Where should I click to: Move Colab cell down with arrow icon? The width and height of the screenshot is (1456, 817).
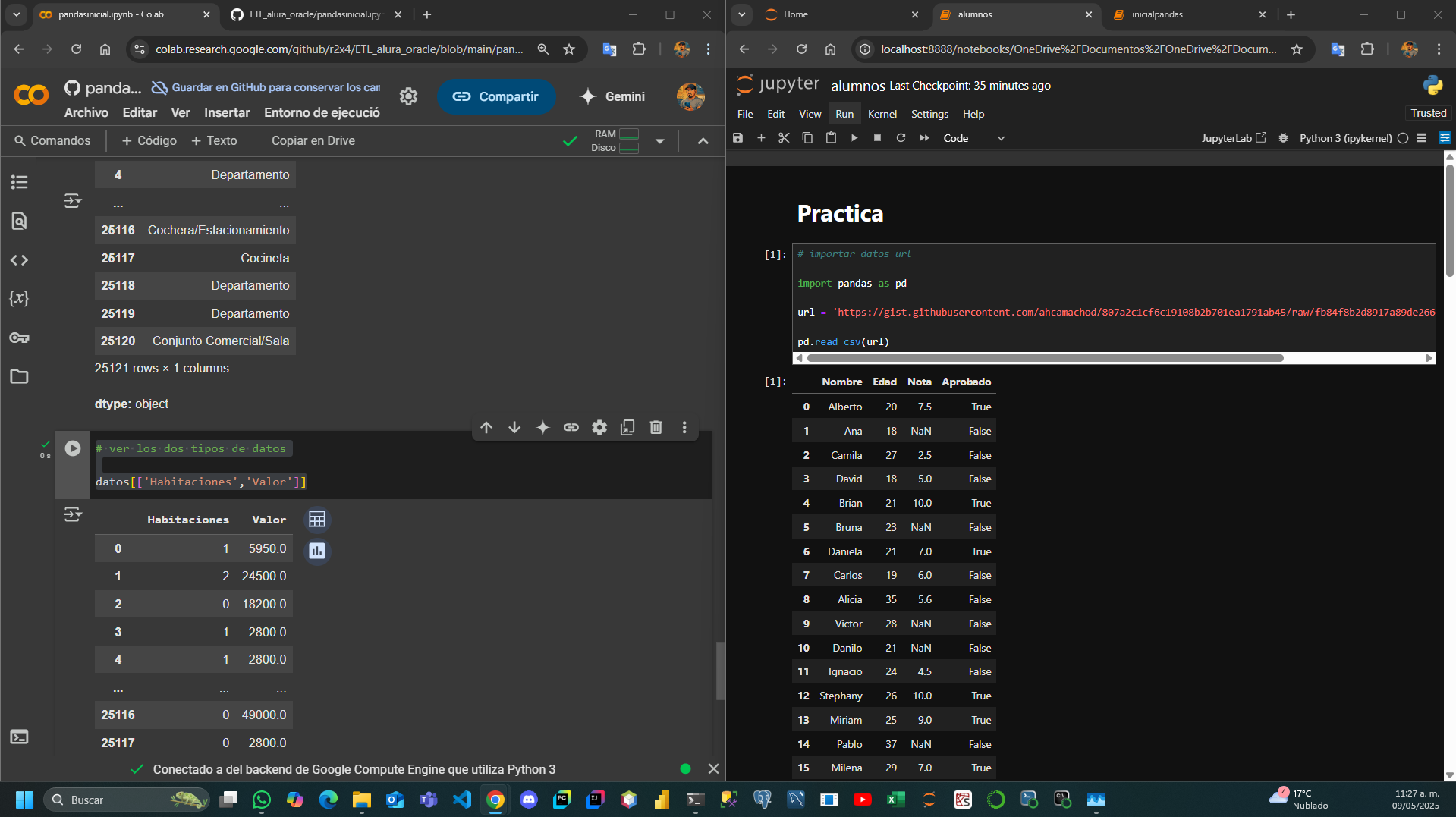click(514, 428)
